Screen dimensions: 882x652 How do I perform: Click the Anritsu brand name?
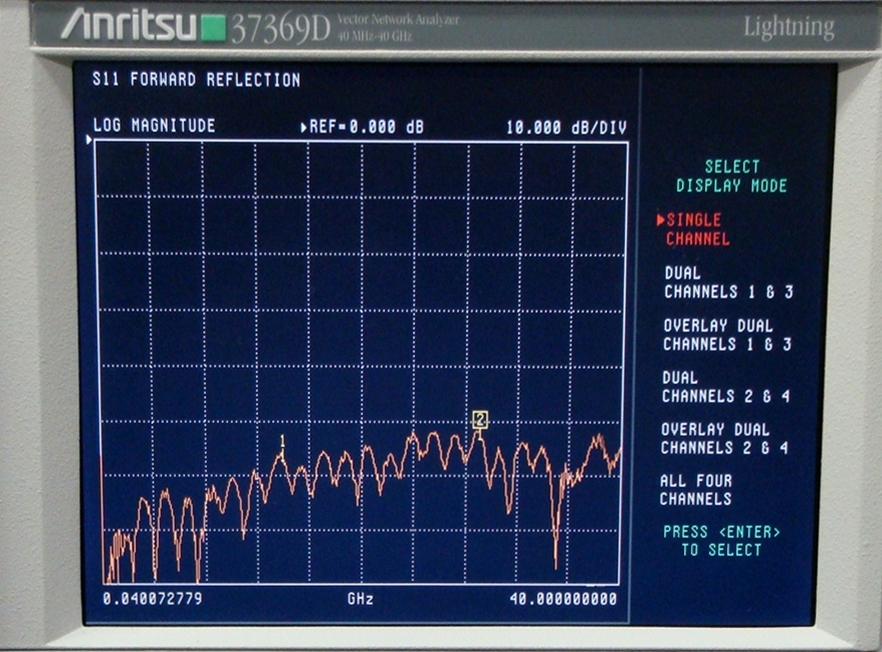(129, 26)
